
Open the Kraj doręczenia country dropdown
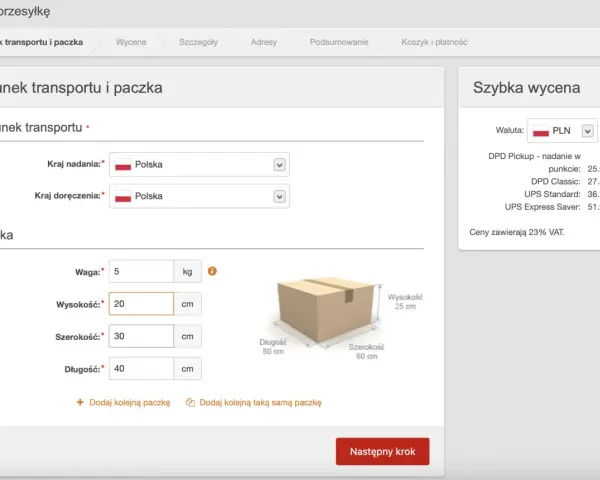coord(199,196)
